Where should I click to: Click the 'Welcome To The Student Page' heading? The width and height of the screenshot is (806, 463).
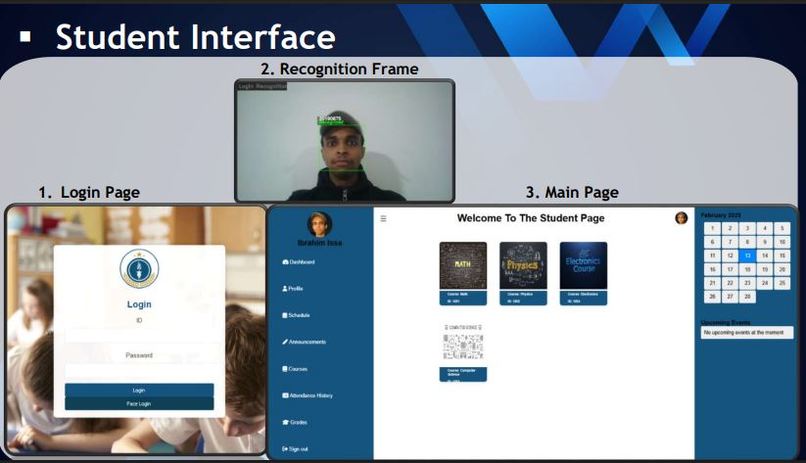pos(530,218)
